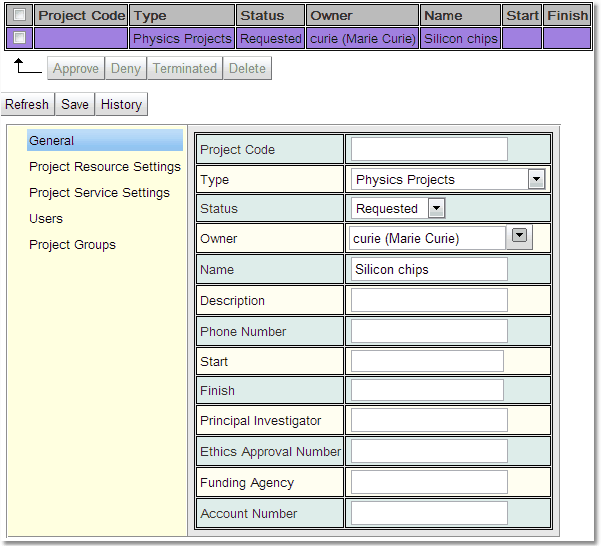Switch to the Users section
Screen dimensions: 601x548
point(46,219)
